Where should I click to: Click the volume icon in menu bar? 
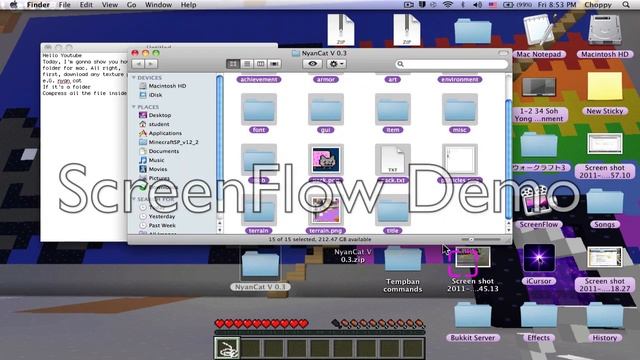(x=477, y=5)
